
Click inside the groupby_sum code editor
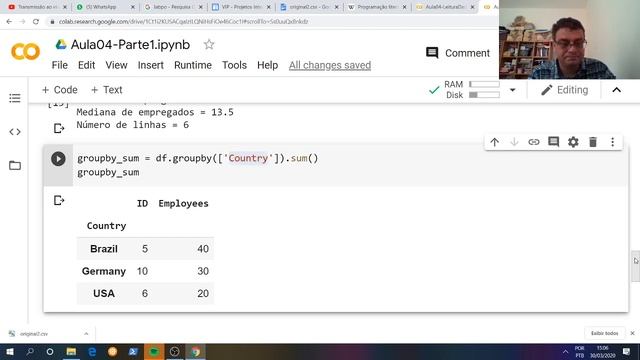pyautogui.click(x=350, y=165)
